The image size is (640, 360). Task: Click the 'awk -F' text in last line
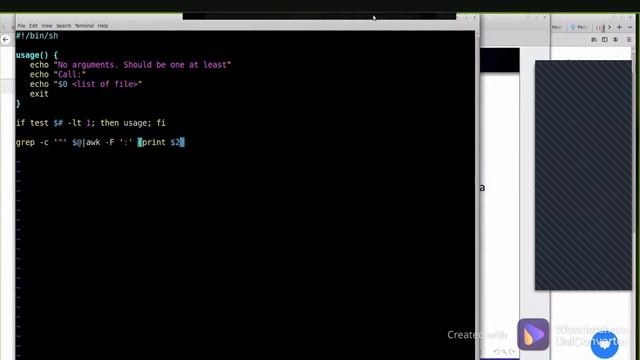pos(100,142)
